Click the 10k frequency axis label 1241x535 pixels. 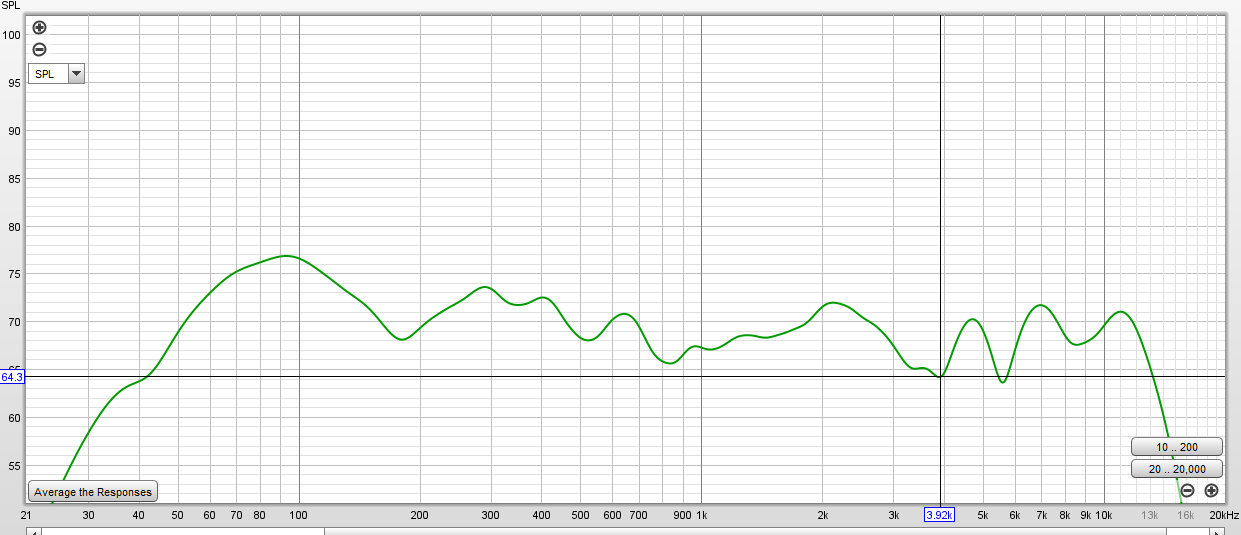pos(1104,515)
